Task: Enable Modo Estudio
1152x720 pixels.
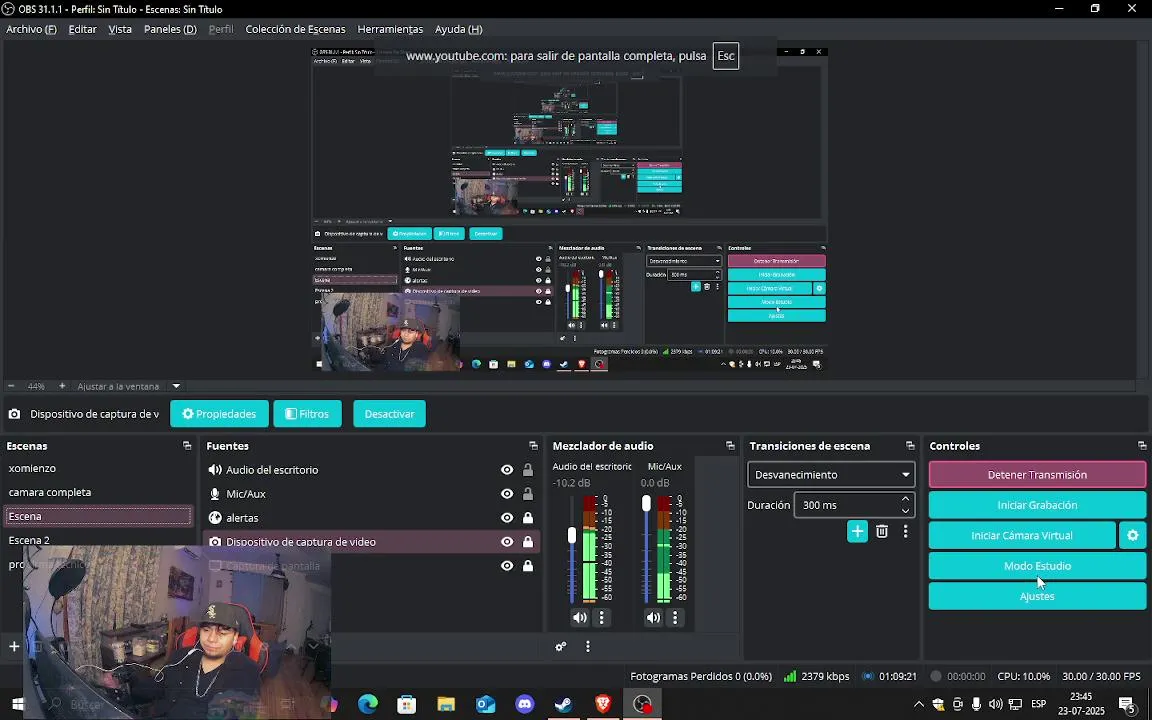Action: (x=1037, y=566)
